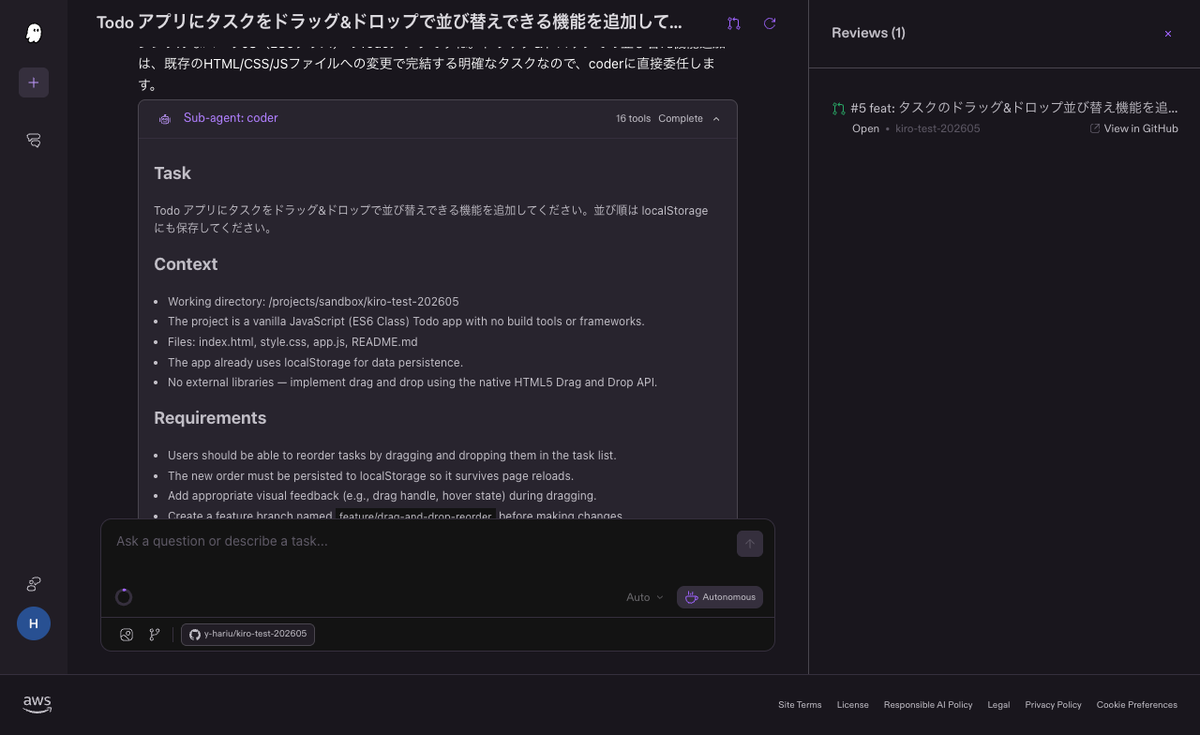Click the Context heading
Image resolution: width=1200 pixels, height=735 pixels.
186,264
